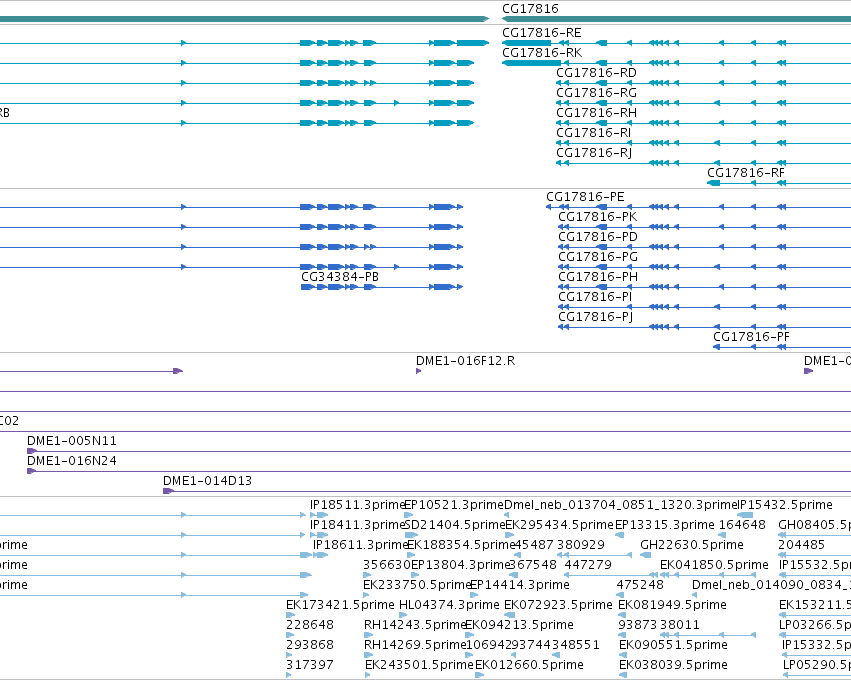Image resolution: width=851 pixels, height=680 pixels.
Task: Click EST label SD21404.5prime
Action: 455,525
